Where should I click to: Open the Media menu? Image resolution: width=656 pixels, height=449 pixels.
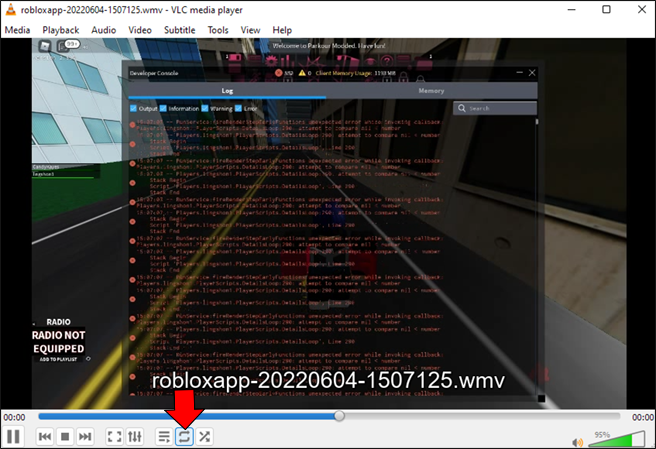coord(17,30)
